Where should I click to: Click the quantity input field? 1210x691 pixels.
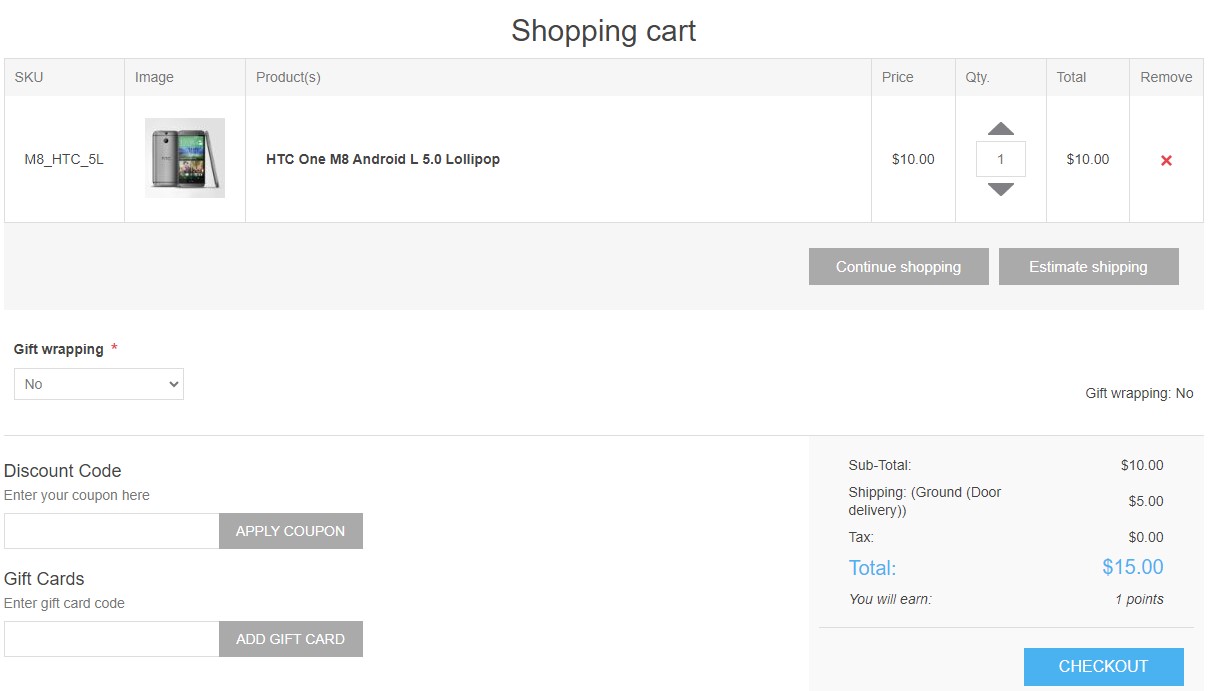1001,159
